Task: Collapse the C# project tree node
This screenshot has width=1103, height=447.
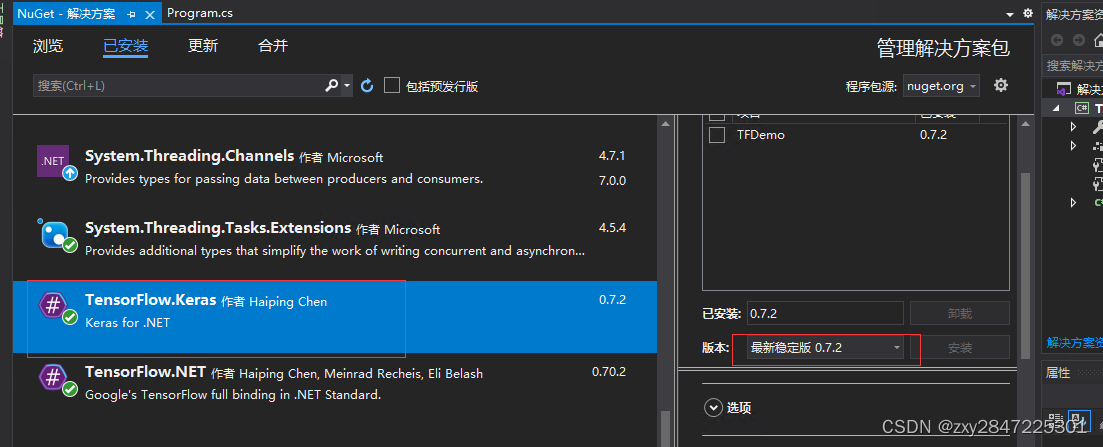Action: [1055, 108]
